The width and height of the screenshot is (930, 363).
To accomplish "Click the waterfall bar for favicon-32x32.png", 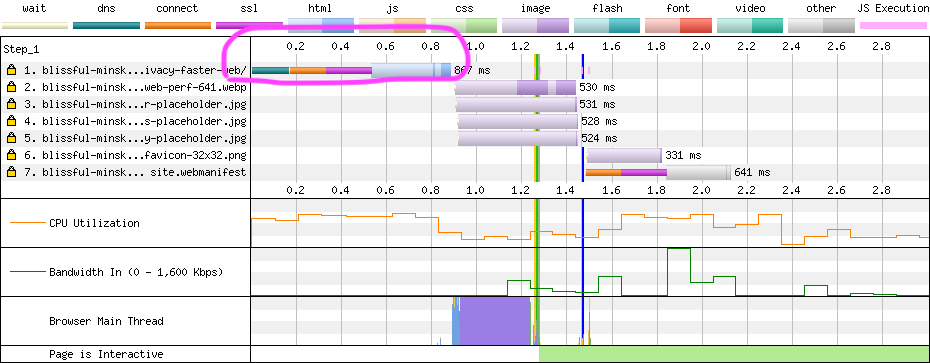I will click(624, 155).
